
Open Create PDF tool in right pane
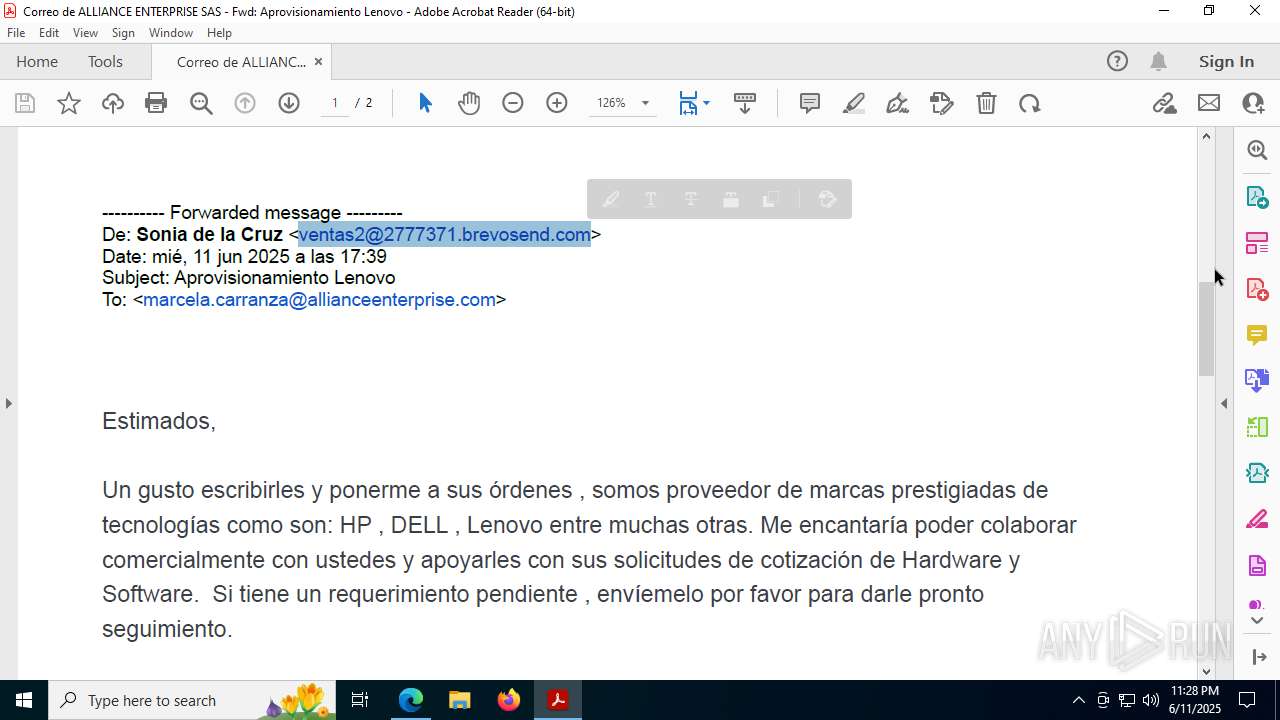coord(1257,289)
